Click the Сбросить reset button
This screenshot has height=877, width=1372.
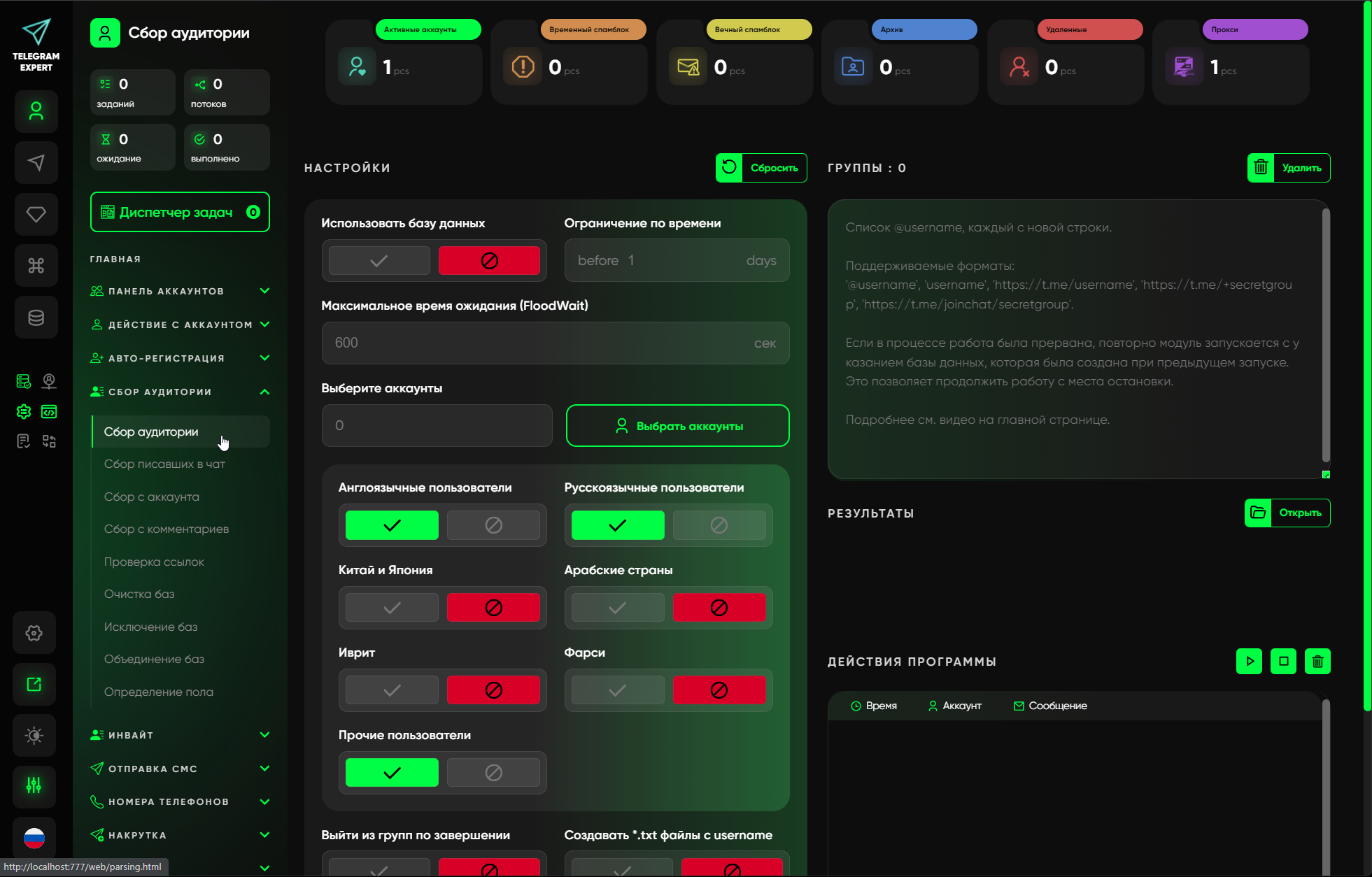coord(761,168)
